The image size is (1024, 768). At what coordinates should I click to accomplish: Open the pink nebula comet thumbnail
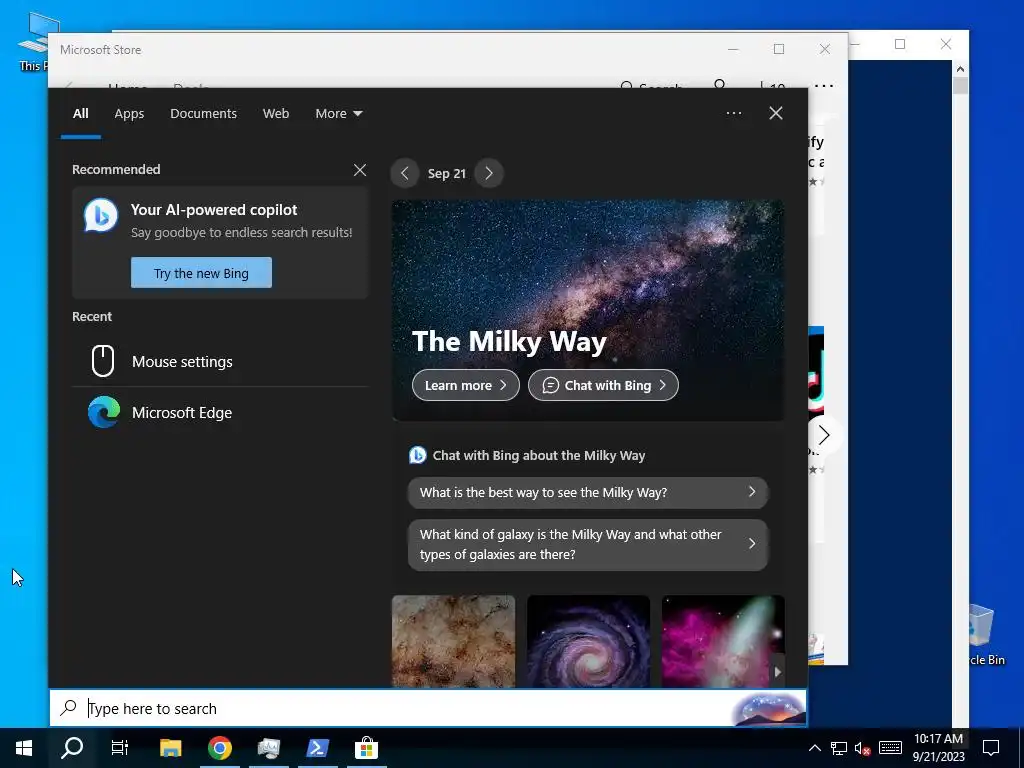click(x=723, y=641)
